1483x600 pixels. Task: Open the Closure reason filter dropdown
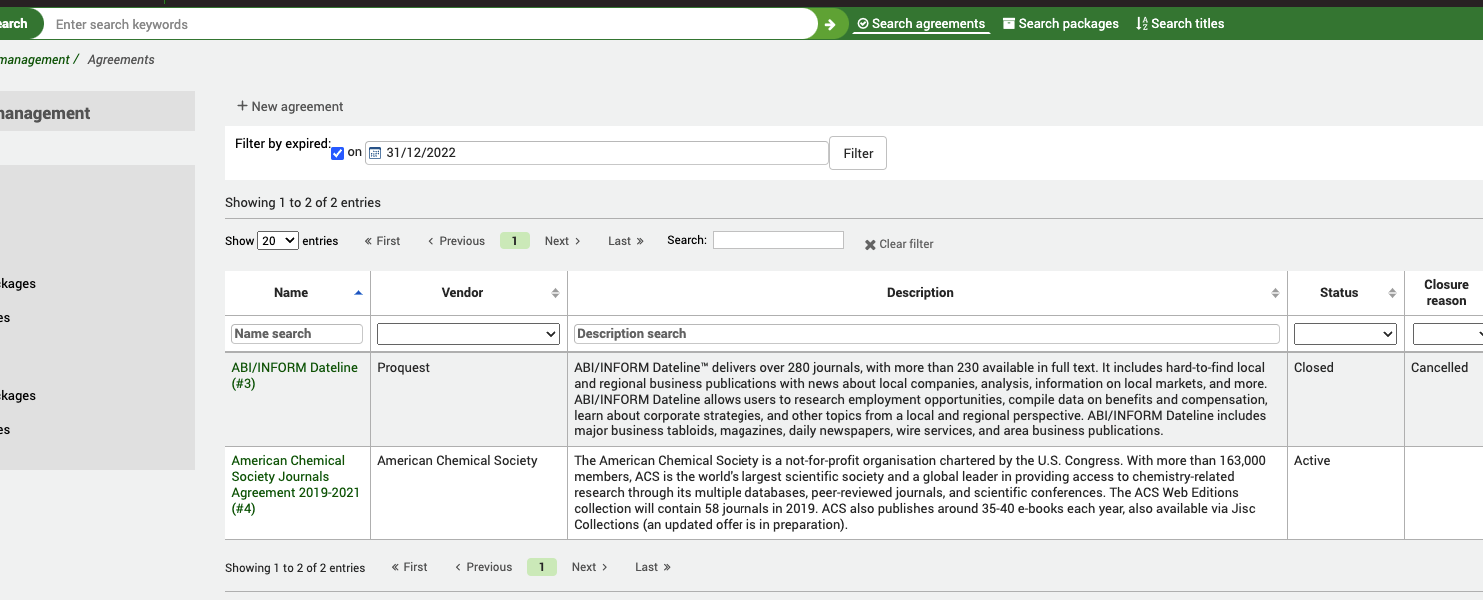click(x=1452, y=334)
